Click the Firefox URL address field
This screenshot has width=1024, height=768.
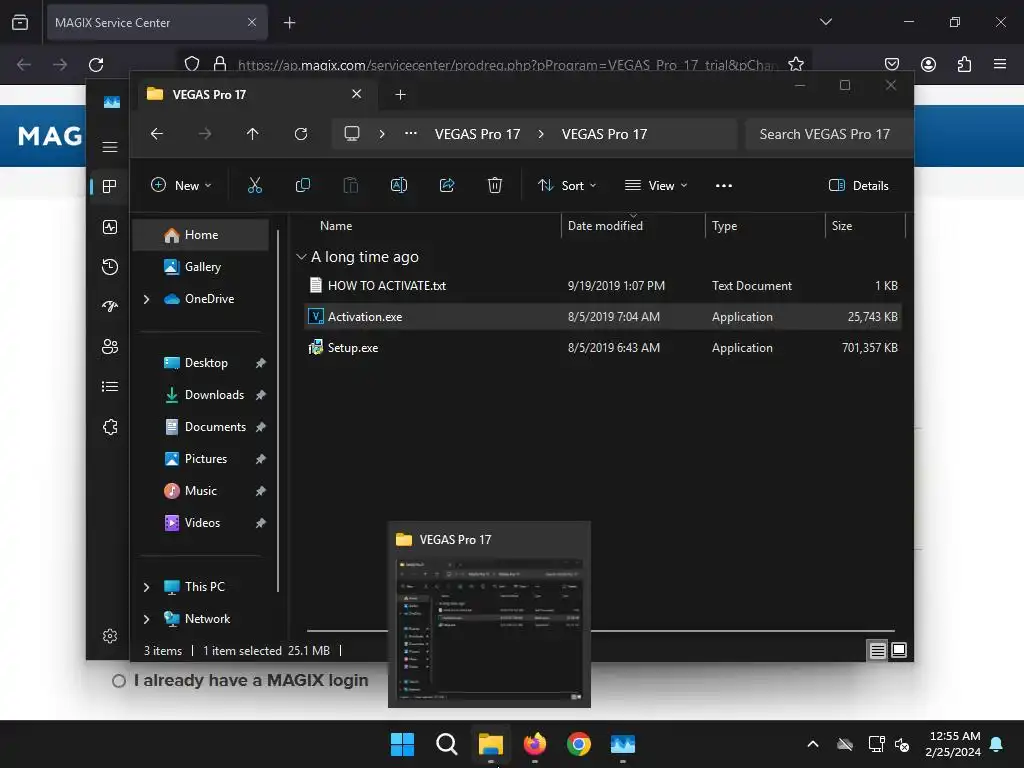[507, 64]
